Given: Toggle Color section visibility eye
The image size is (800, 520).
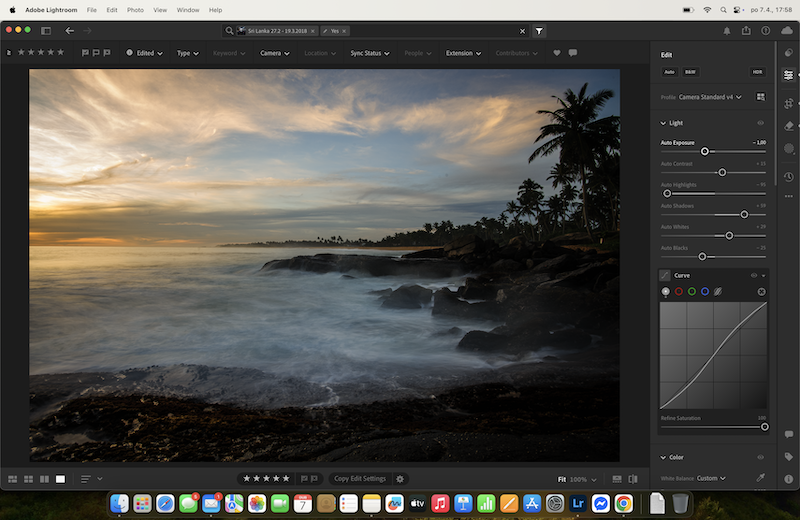Looking at the screenshot, I should click(760, 457).
